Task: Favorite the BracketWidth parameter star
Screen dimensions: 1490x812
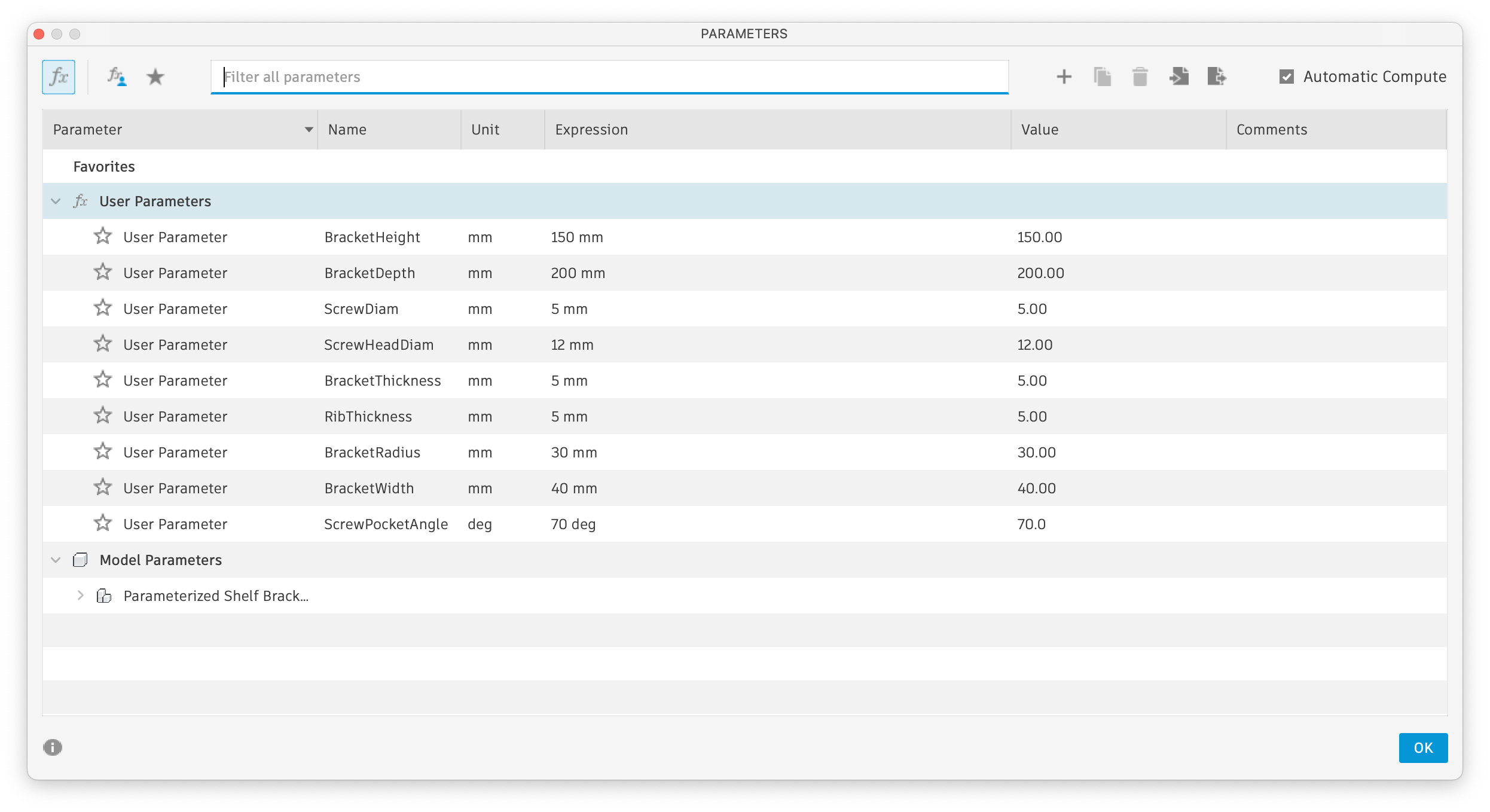Action: tap(103, 487)
